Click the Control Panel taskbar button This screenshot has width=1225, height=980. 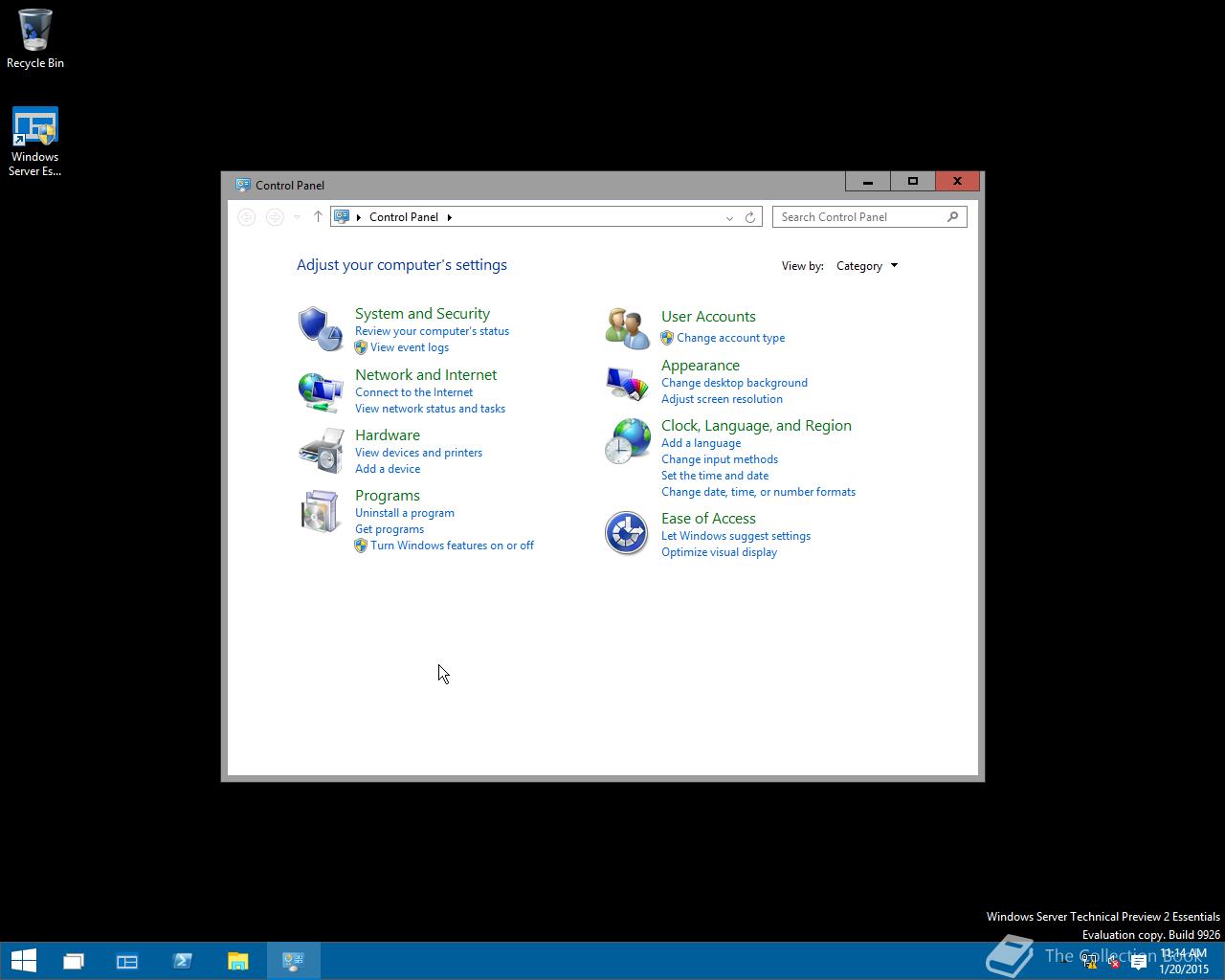coord(293,961)
